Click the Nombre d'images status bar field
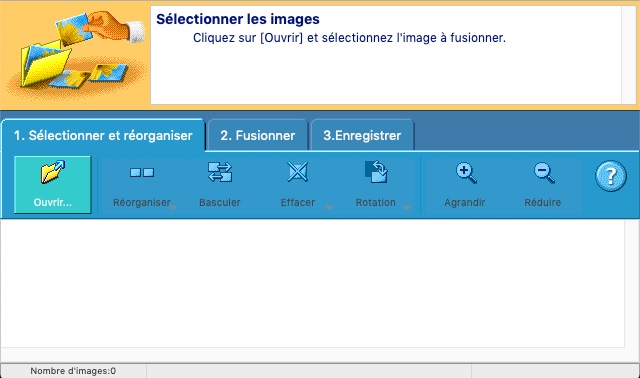 pos(73,371)
